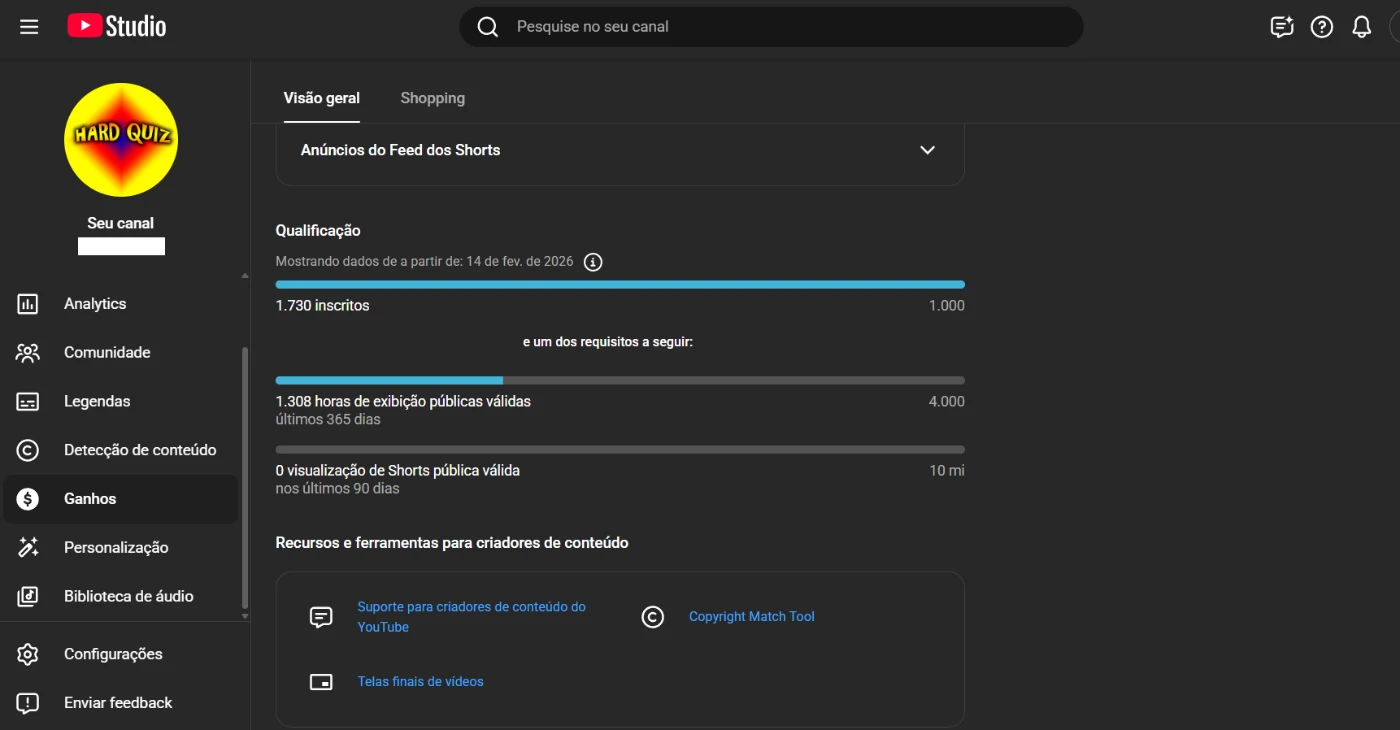
Task: Open the Hard Quiz channel avatar
Action: pos(121,140)
